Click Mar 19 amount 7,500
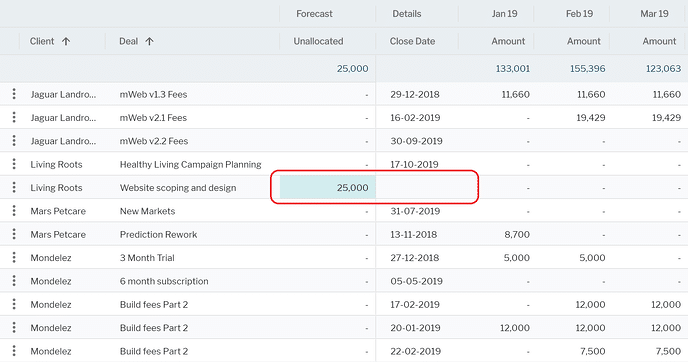This screenshot has height=362, width=688. click(x=668, y=351)
